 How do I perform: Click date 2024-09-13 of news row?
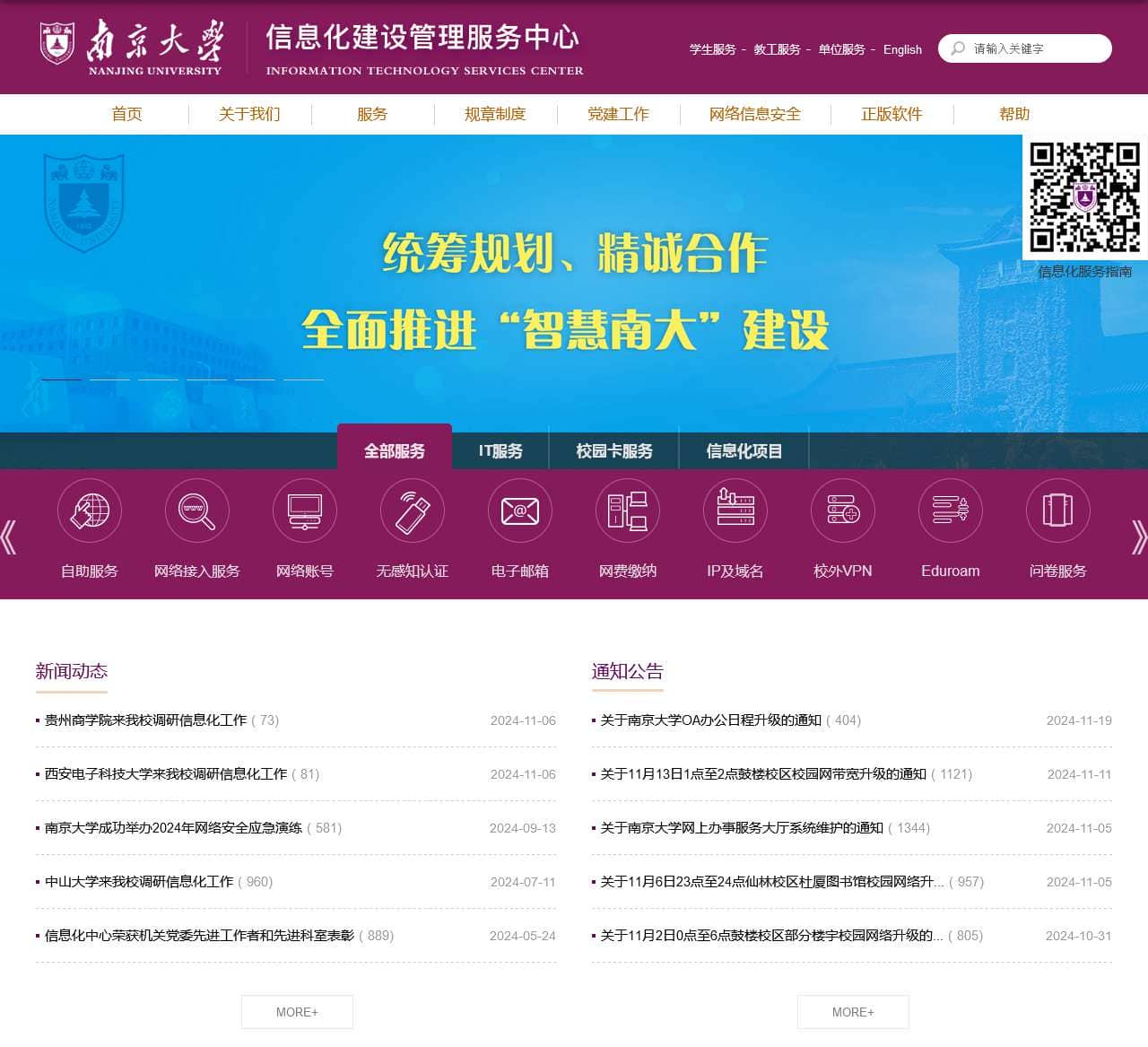[x=523, y=827]
